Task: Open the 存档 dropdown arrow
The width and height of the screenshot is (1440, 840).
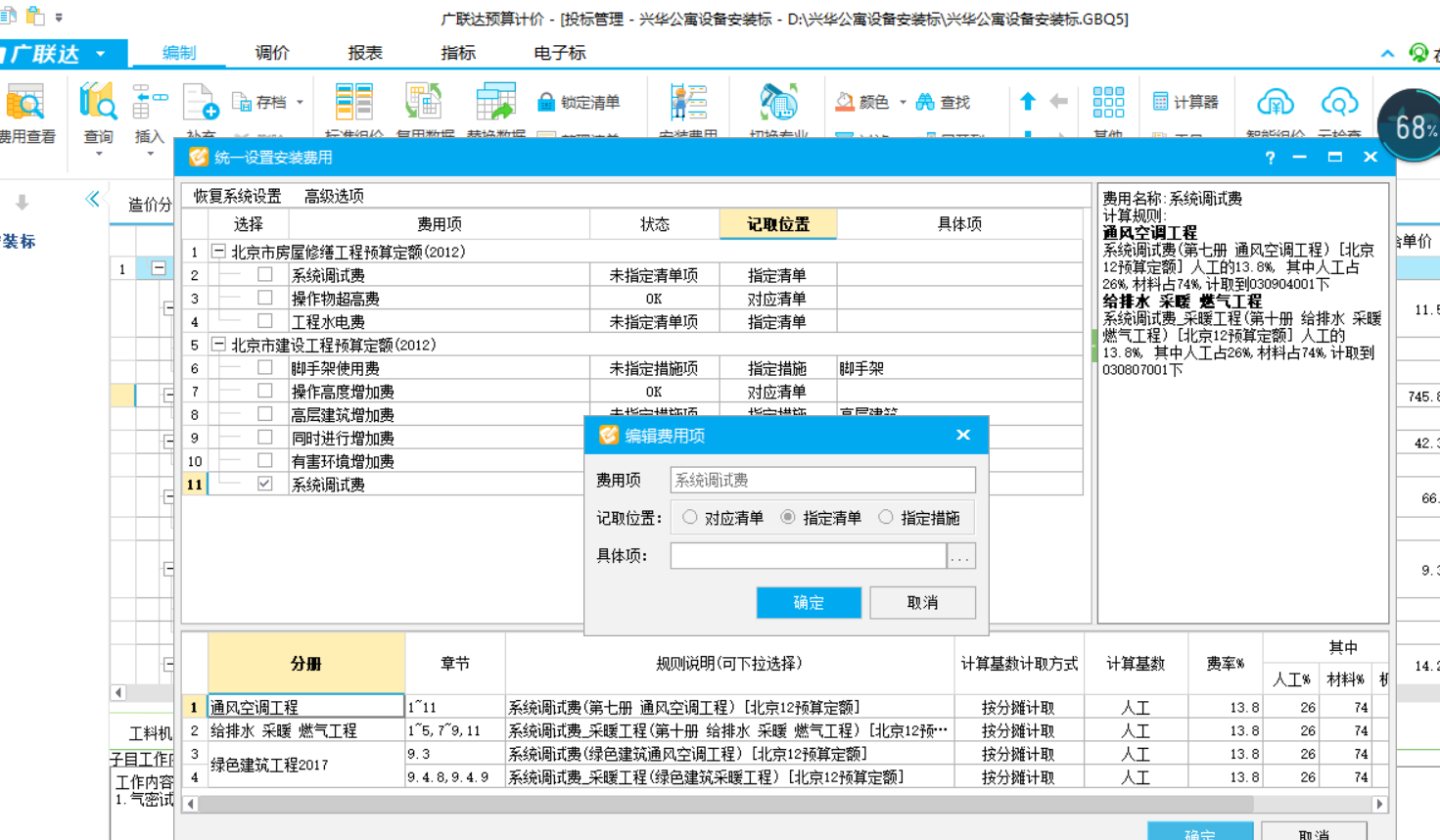Action: click(300, 102)
